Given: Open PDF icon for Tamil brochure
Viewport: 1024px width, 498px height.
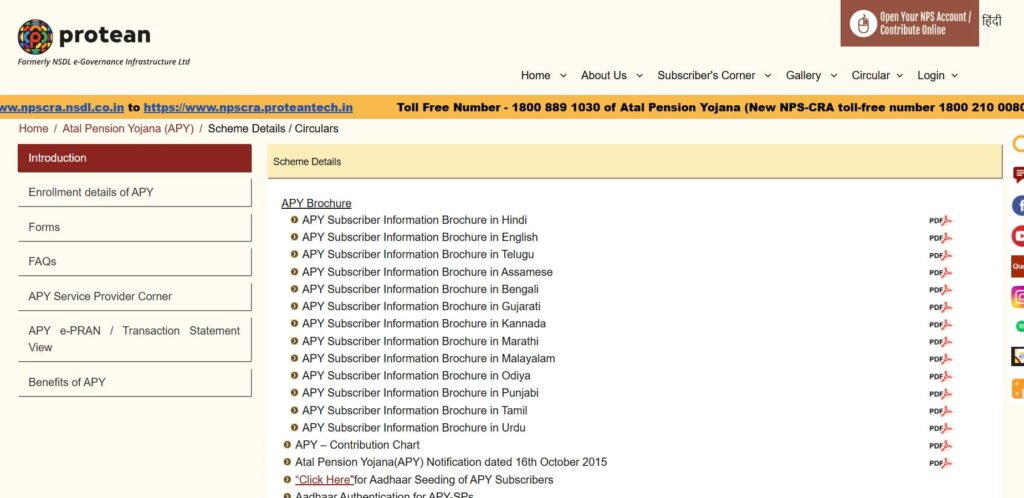Looking at the screenshot, I should 940,411.
